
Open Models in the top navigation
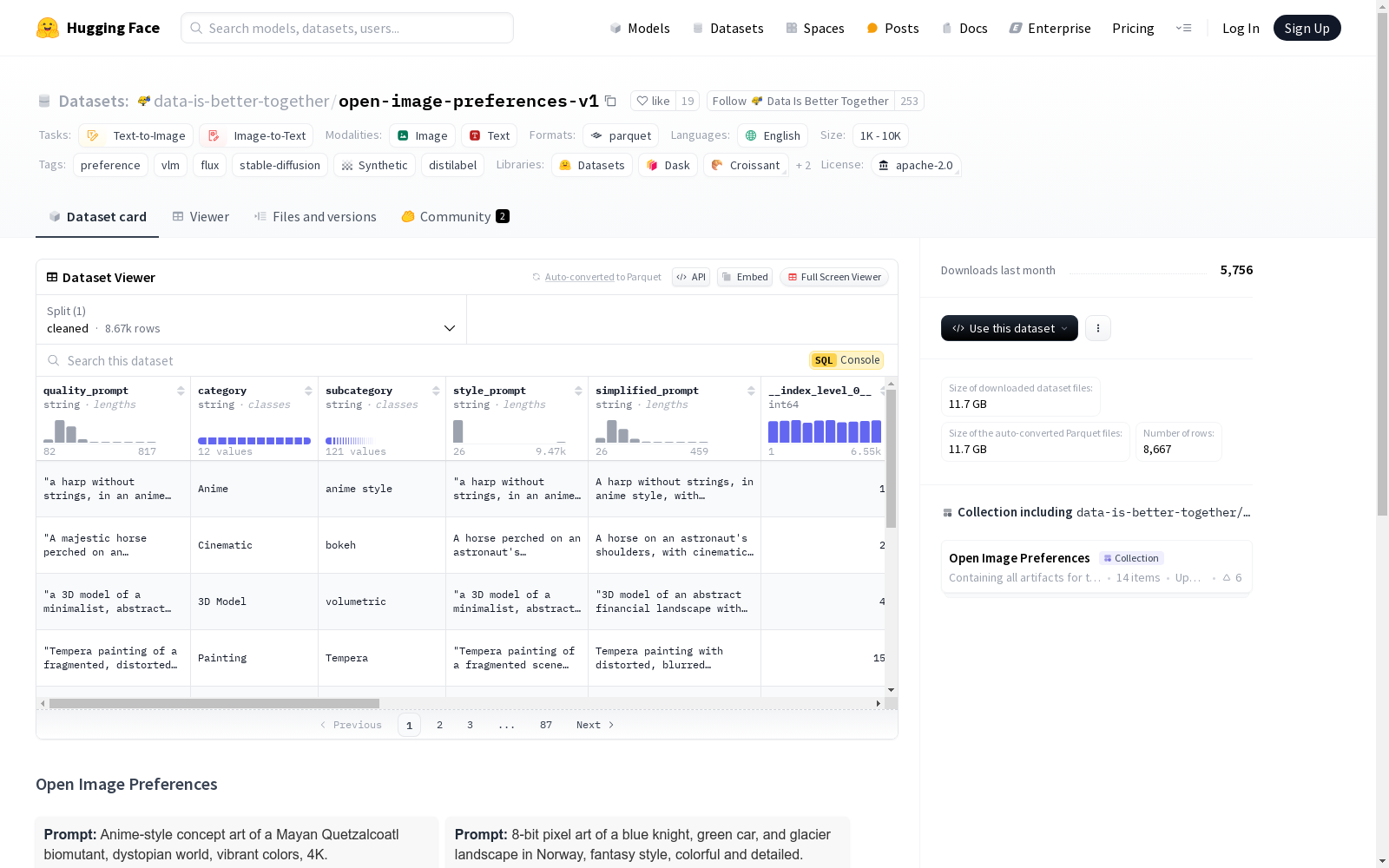pyautogui.click(x=640, y=28)
